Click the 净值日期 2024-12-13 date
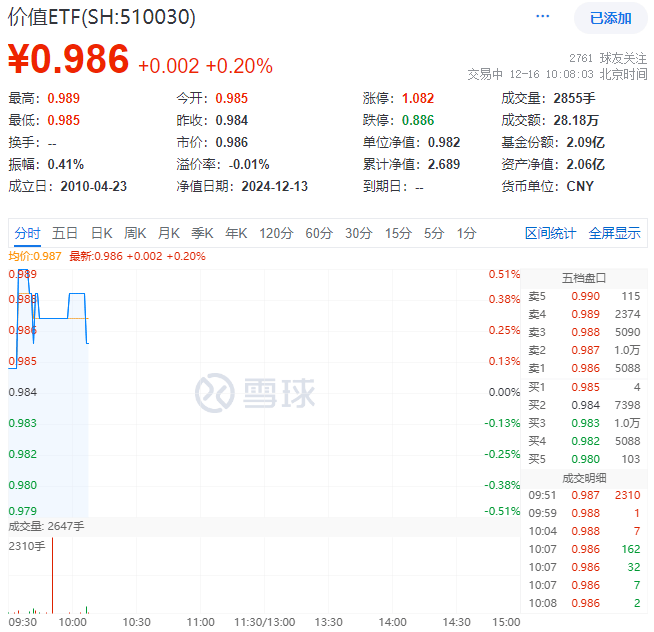This screenshot has width=654, height=632. point(274,186)
